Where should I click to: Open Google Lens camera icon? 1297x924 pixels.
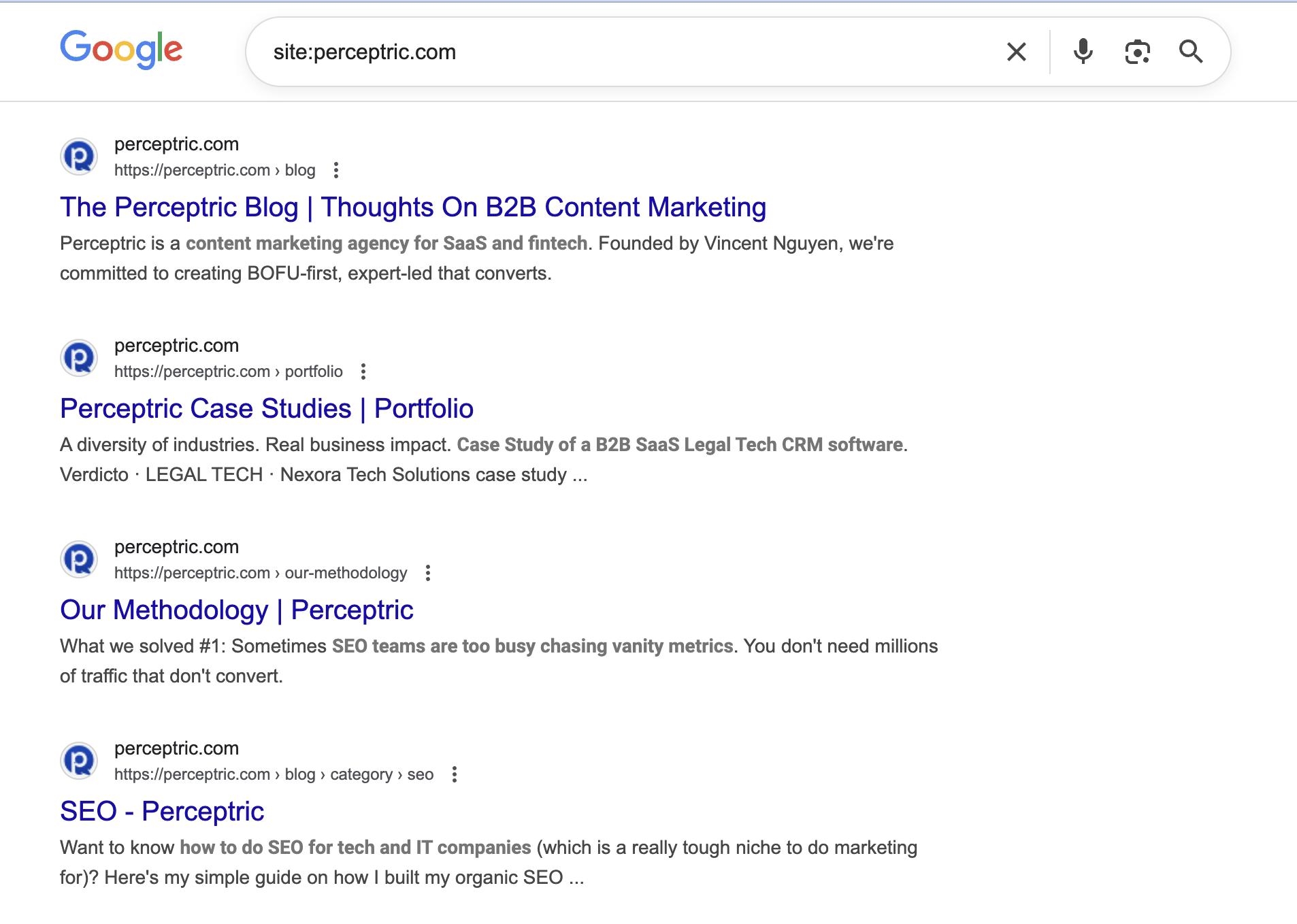point(1137,51)
